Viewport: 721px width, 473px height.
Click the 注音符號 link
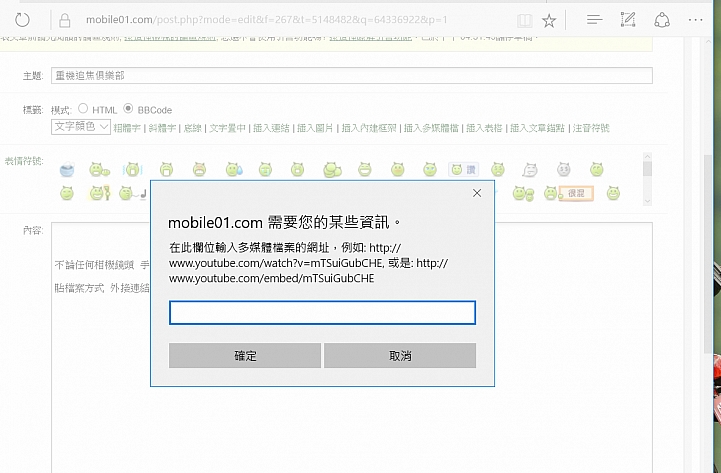pyautogui.click(x=591, y=128)
